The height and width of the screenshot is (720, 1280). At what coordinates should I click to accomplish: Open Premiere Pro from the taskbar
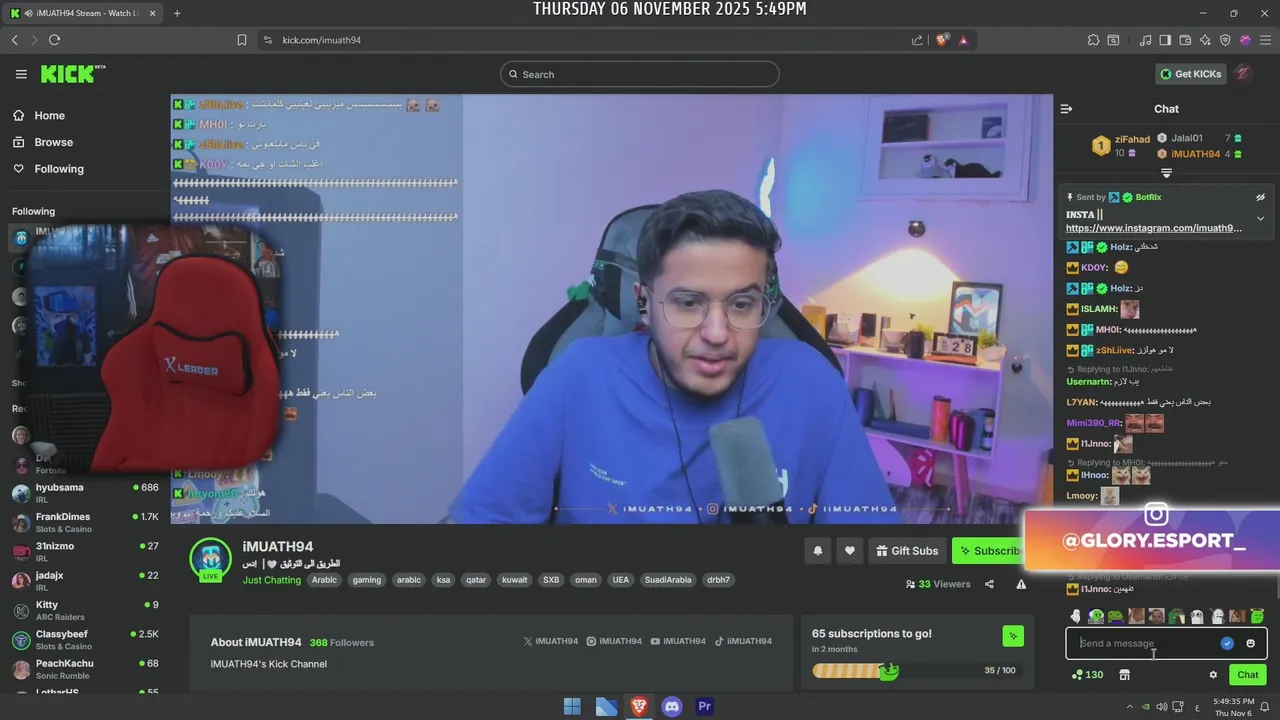pyautogui.click(x=705, y=706)
